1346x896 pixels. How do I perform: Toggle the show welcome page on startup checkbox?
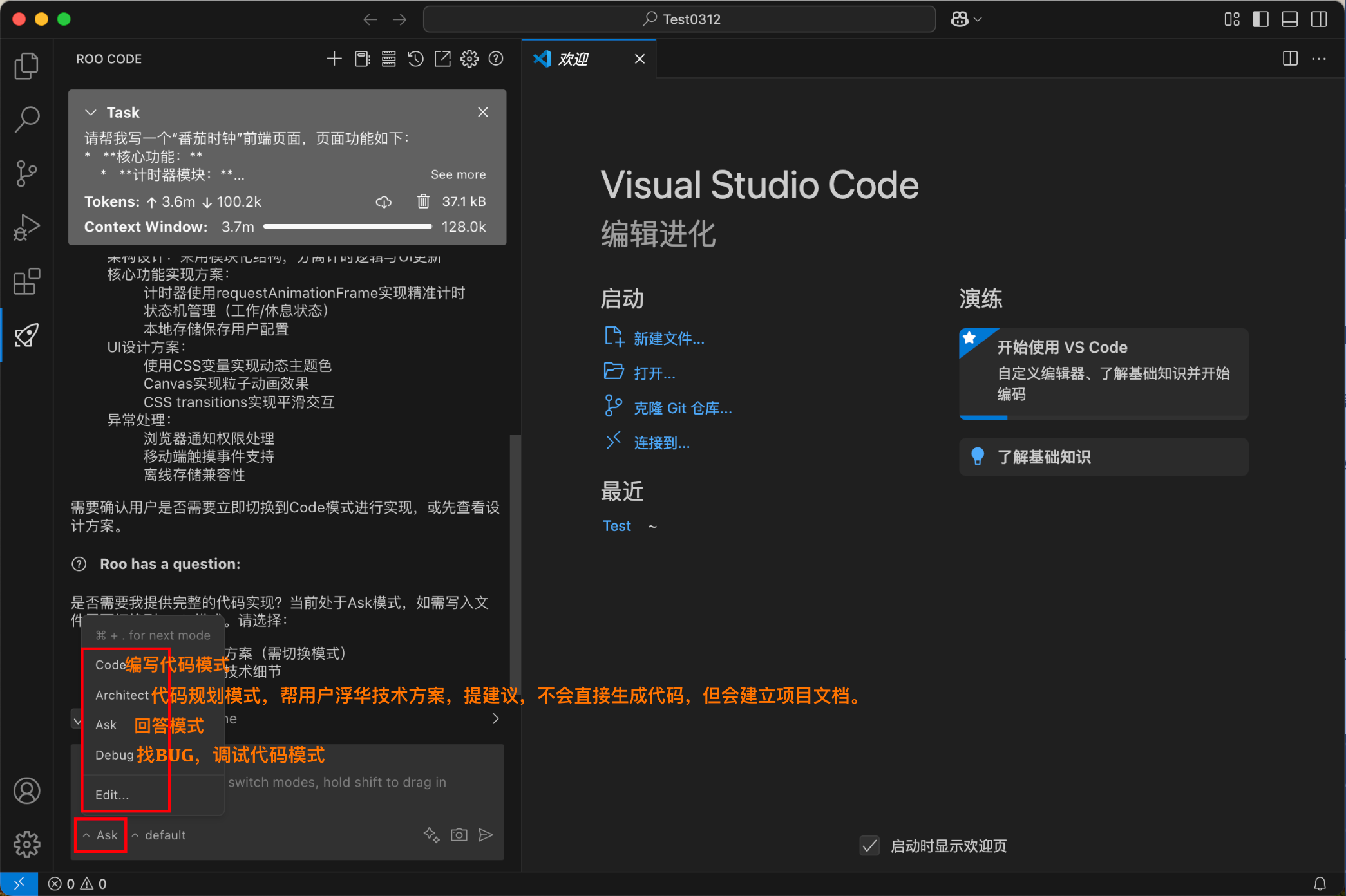pos(869,846)
